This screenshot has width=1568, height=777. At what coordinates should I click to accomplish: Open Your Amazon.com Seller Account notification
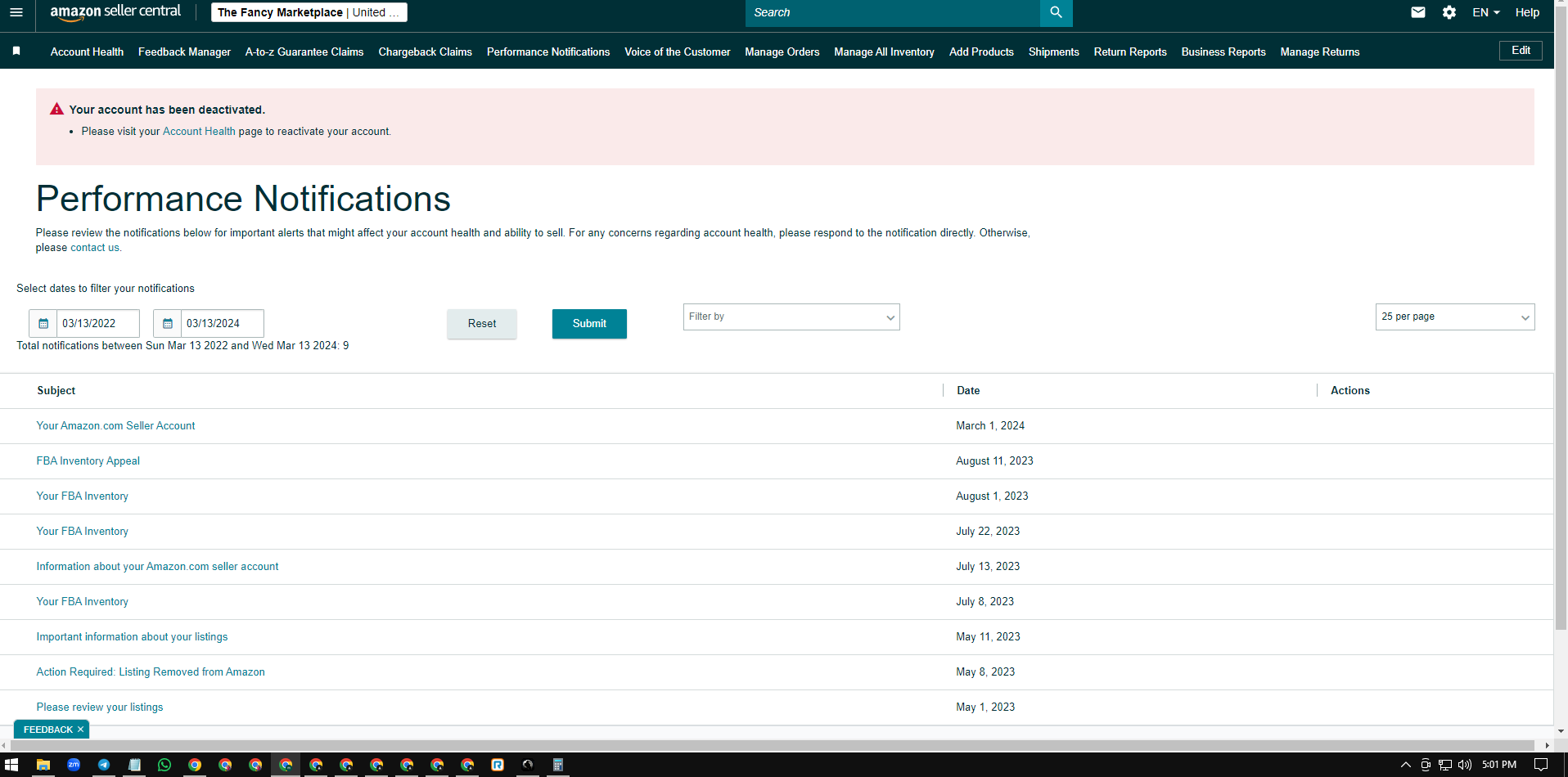[115, 426]
